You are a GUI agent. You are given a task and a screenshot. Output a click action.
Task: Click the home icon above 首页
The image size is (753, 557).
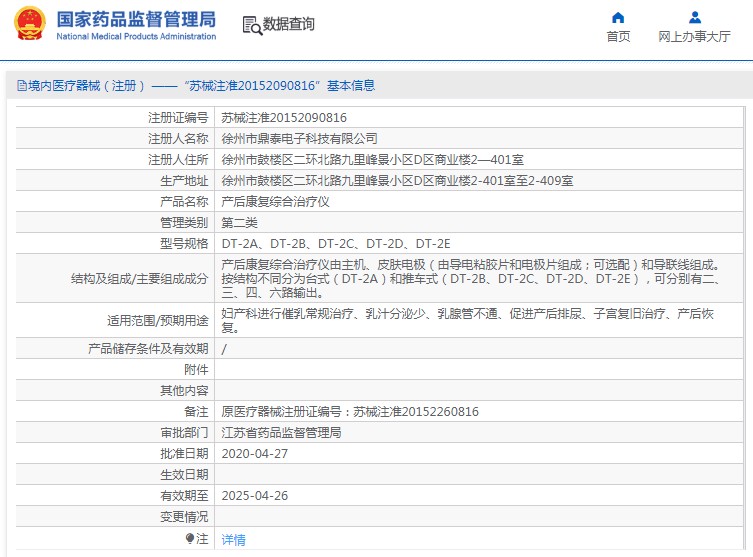click(618, 18)
